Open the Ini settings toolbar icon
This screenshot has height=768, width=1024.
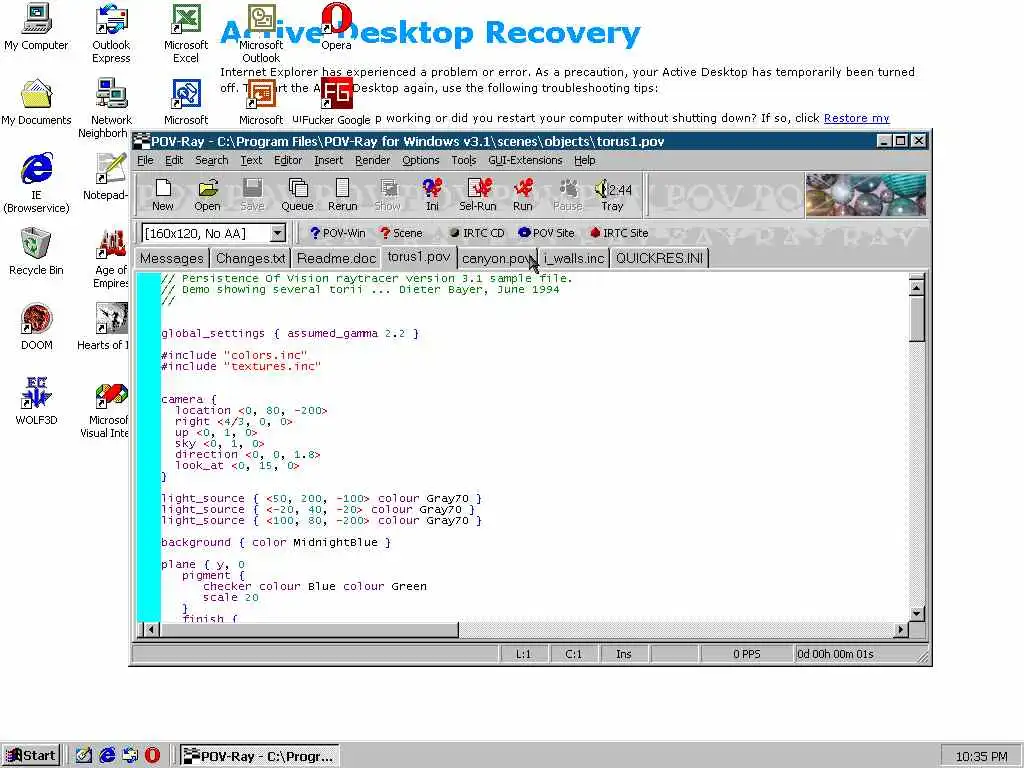432,195
